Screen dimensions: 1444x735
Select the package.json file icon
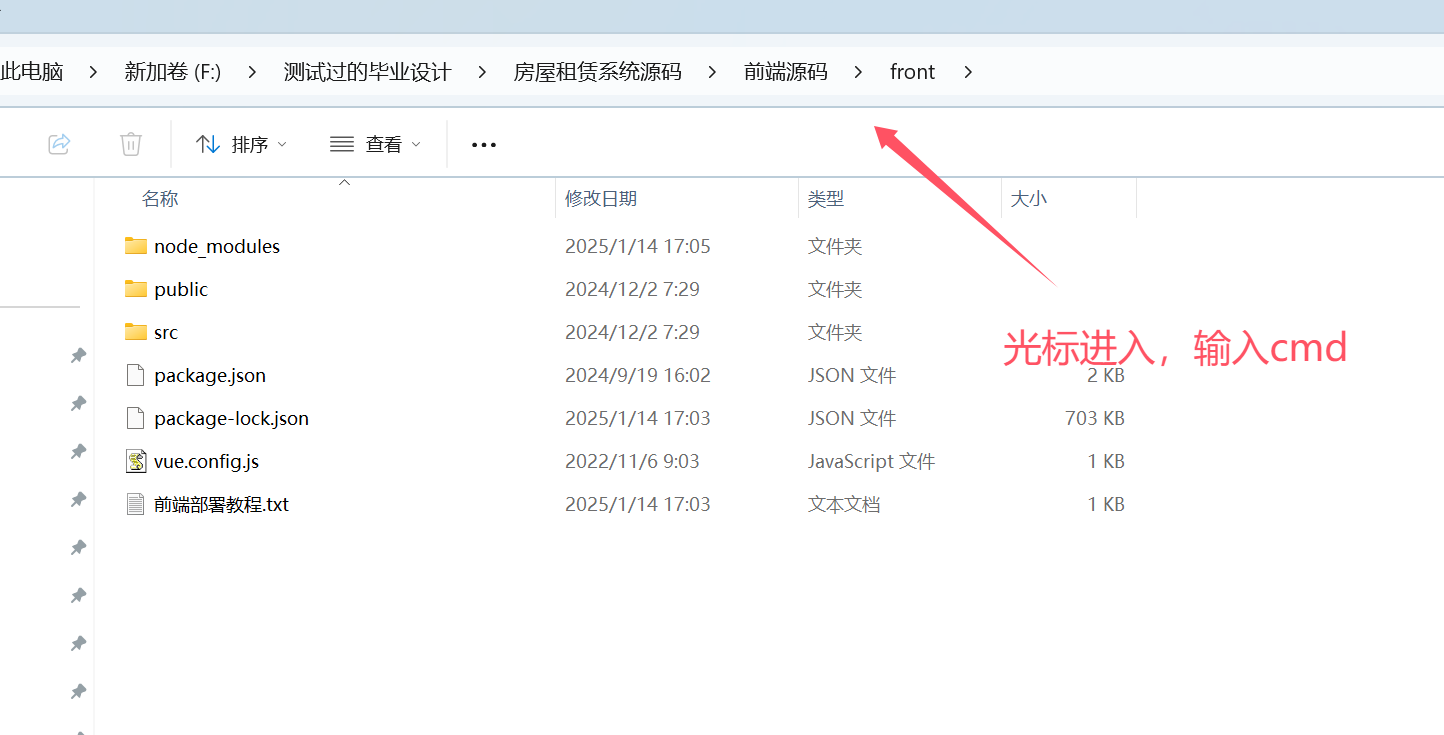point(136,375)
